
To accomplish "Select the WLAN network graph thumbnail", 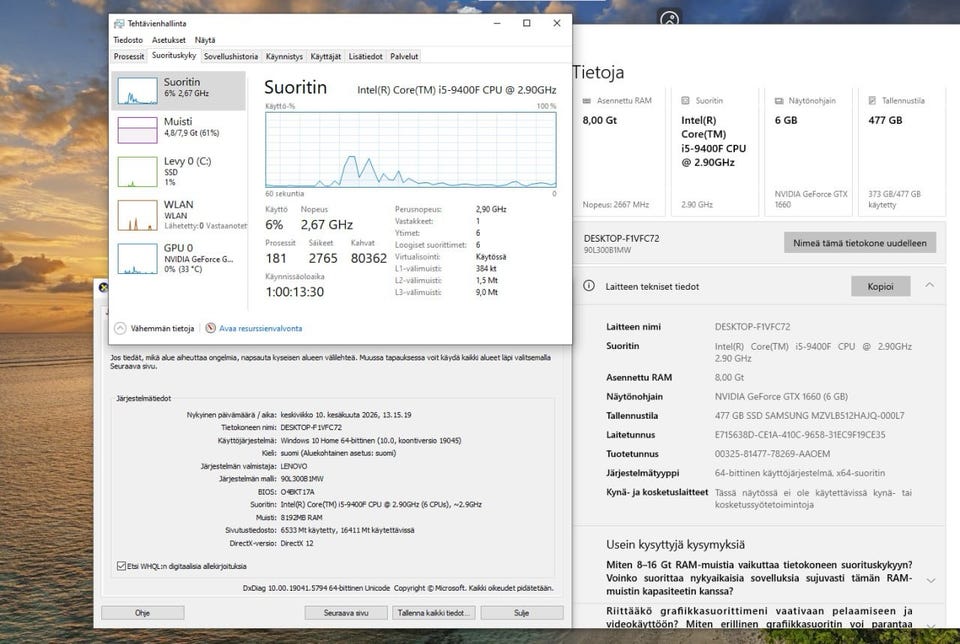I will [137, 215].
